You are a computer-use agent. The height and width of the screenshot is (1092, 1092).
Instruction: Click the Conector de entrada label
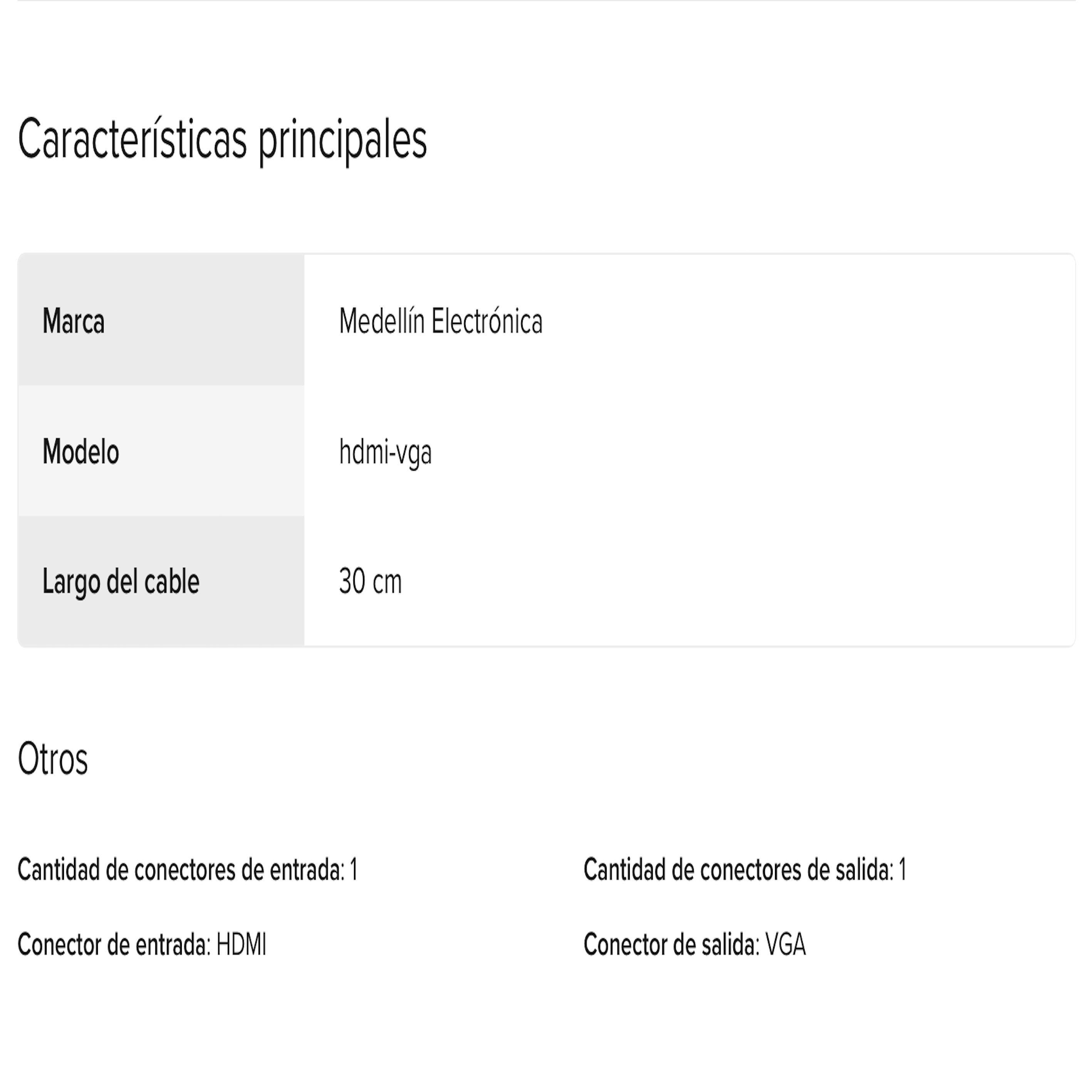point(114,944)
